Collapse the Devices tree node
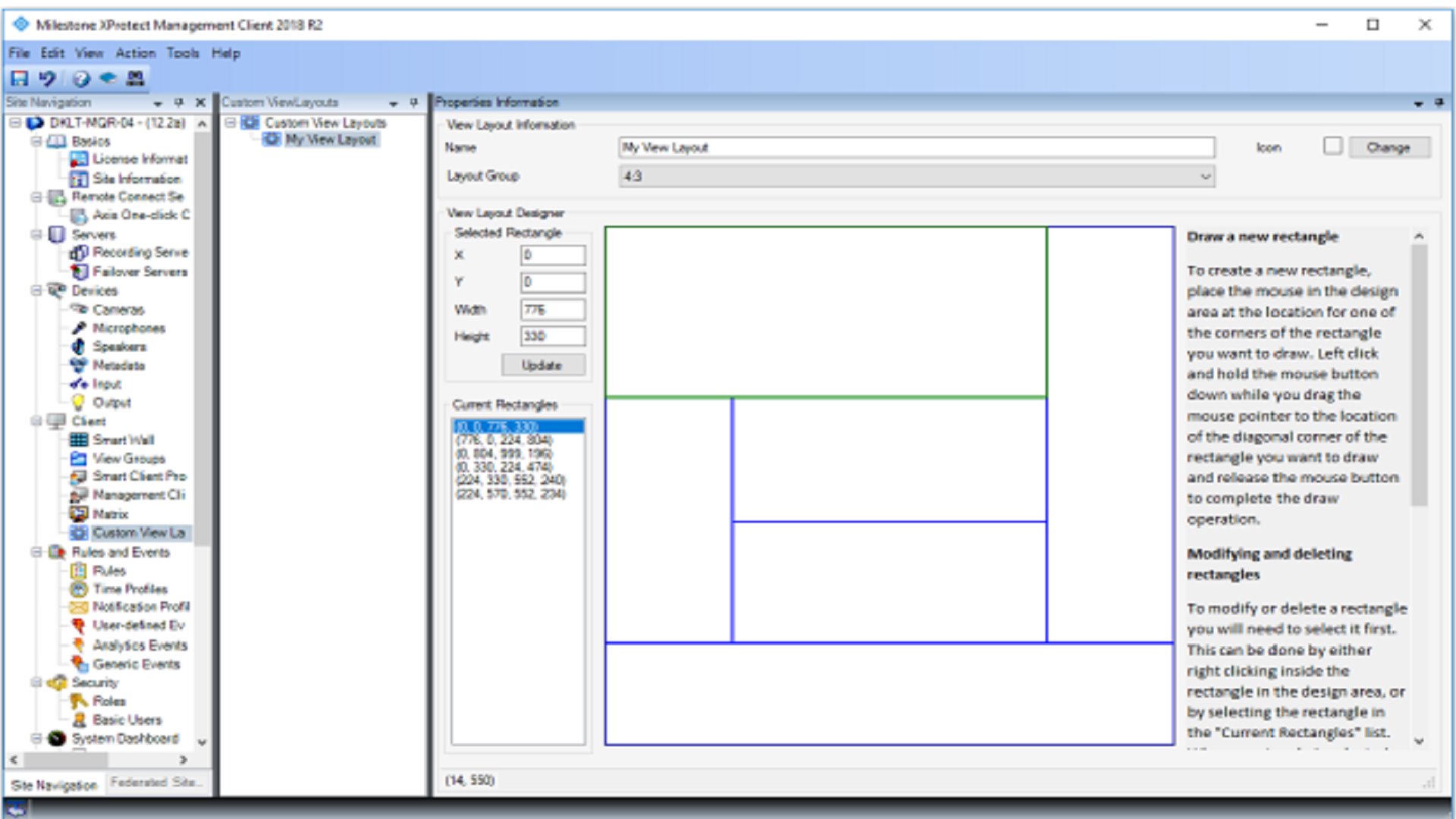The width and height of the screenshot is (1456, 819). [x=36, y=290]
